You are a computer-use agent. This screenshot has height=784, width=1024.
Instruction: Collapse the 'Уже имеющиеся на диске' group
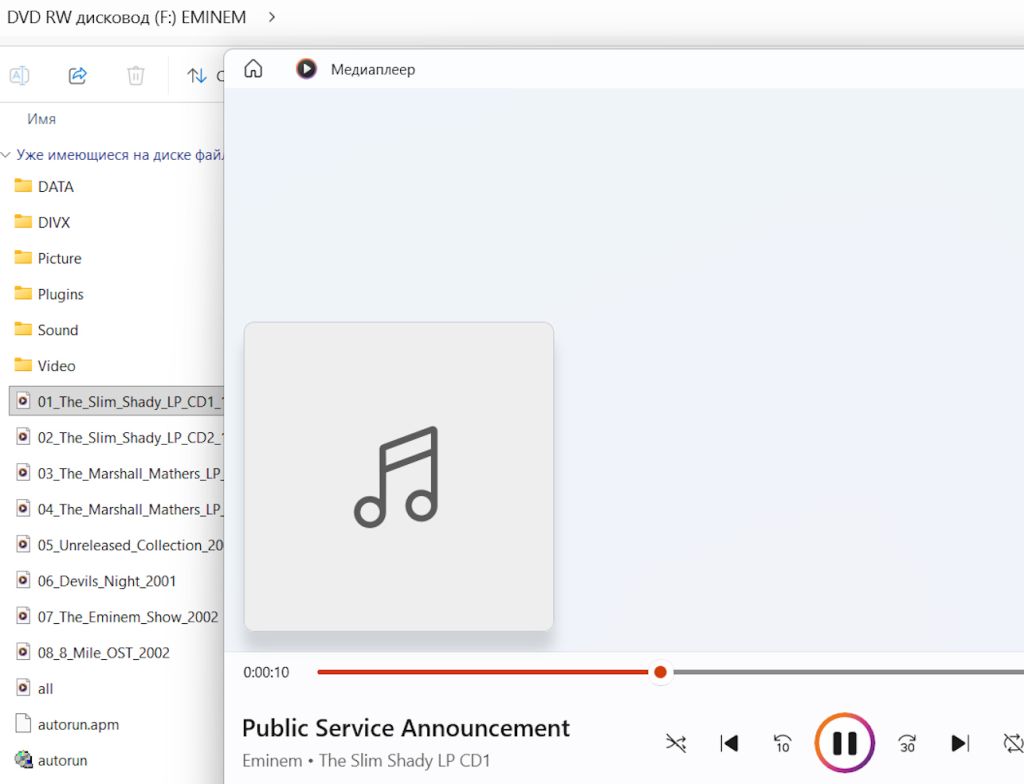6,155
